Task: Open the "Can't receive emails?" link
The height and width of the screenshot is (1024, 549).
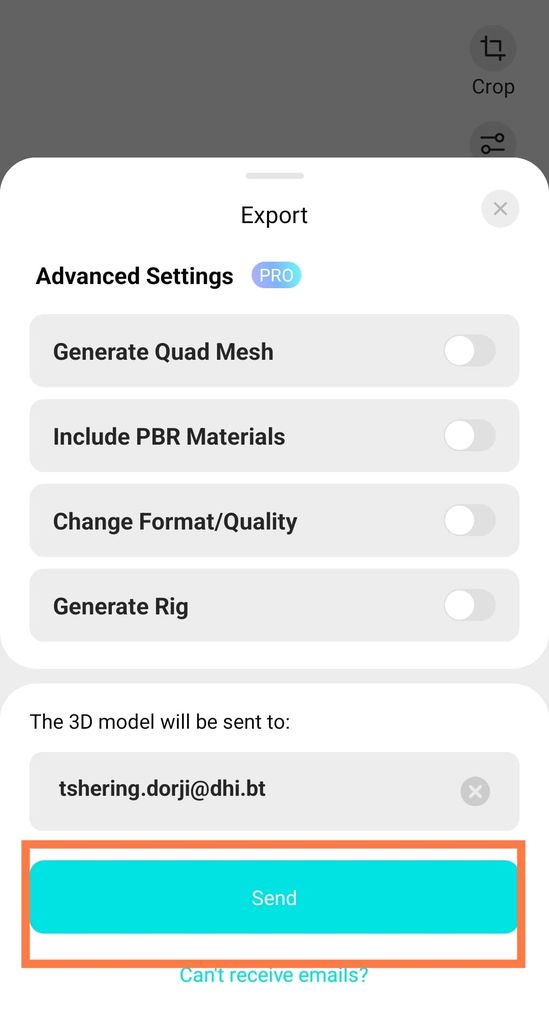Action: tap(274, 975)
